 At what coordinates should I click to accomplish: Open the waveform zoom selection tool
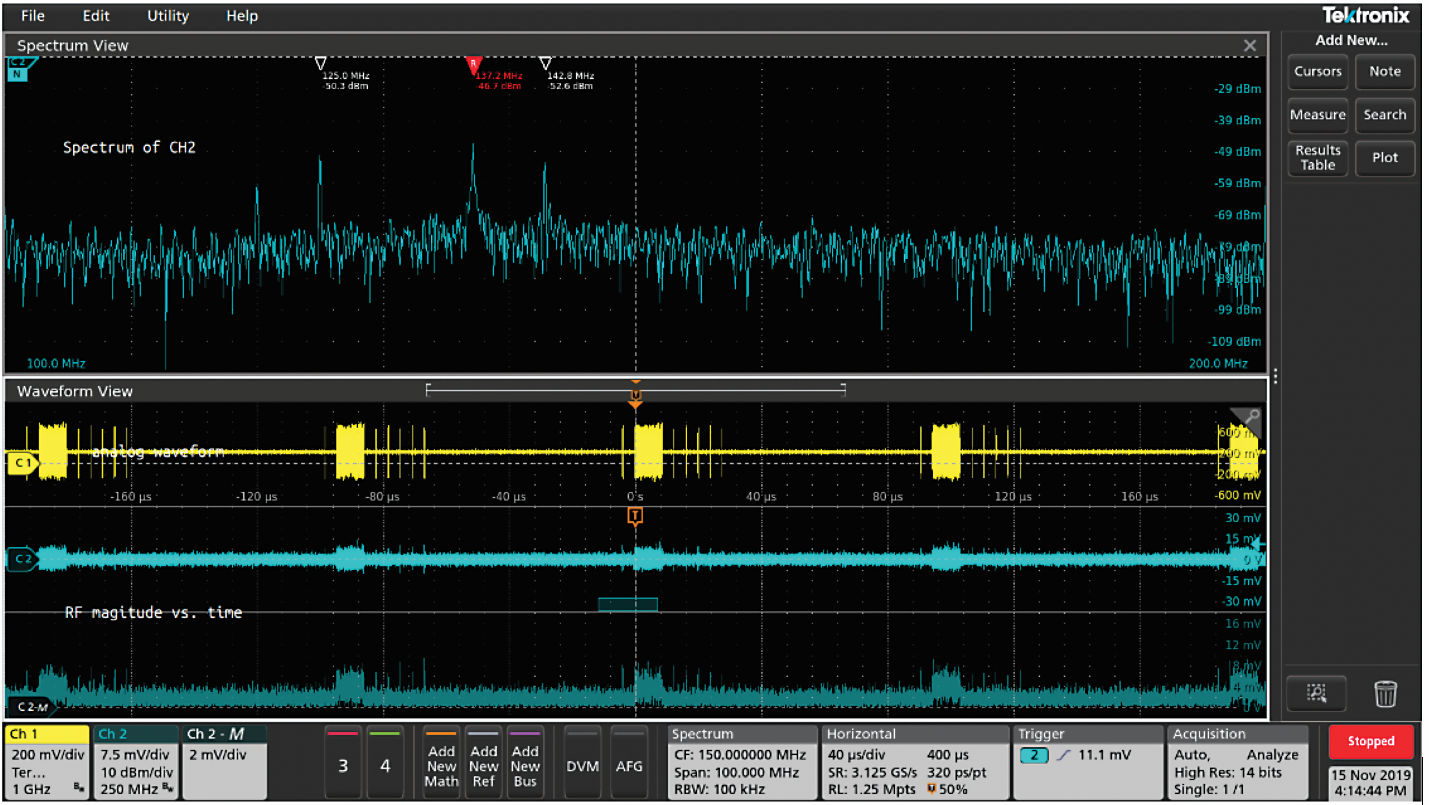click(x=1317, y=692)
